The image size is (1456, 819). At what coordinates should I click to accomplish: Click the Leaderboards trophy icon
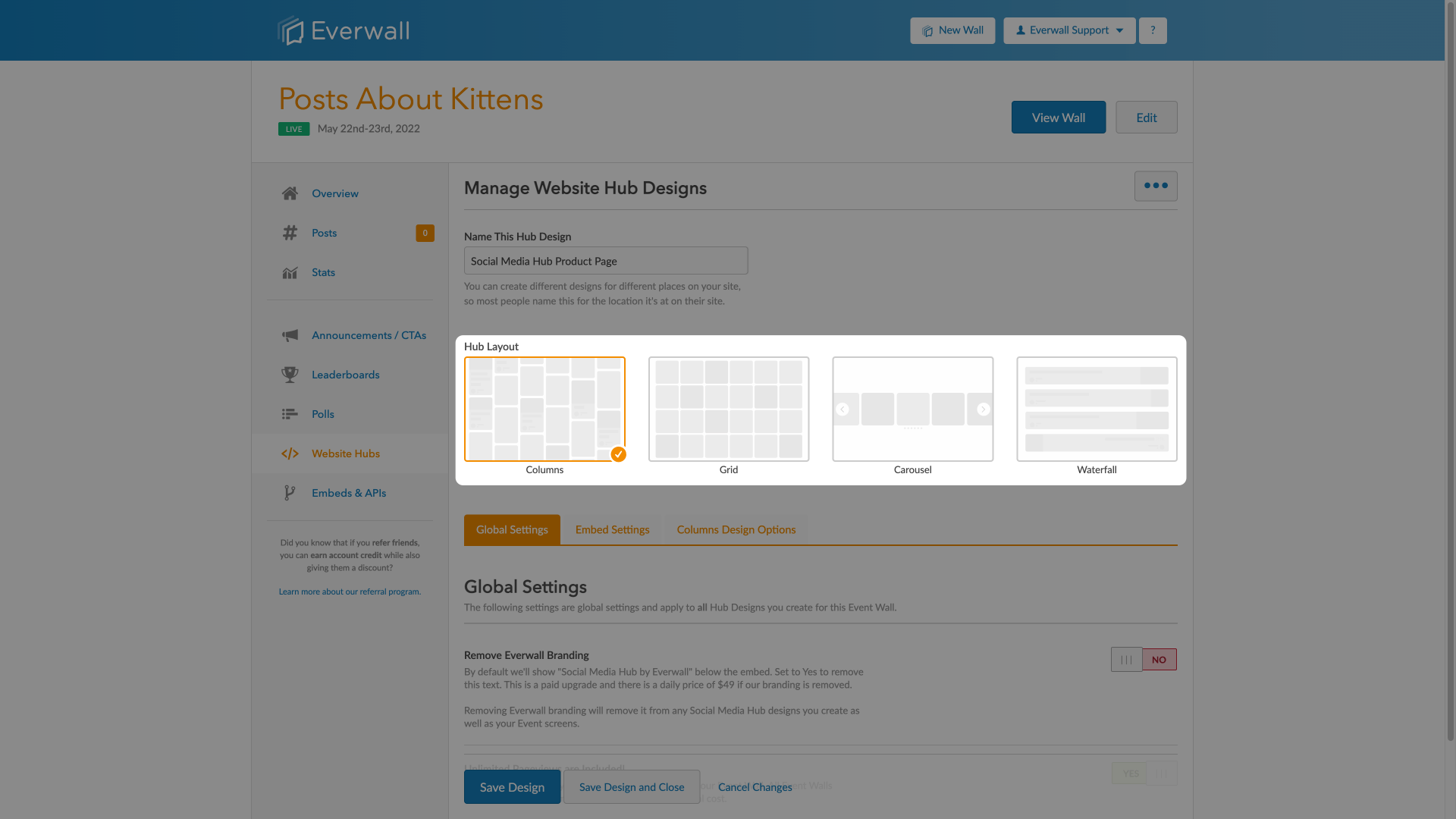(290, 375)
